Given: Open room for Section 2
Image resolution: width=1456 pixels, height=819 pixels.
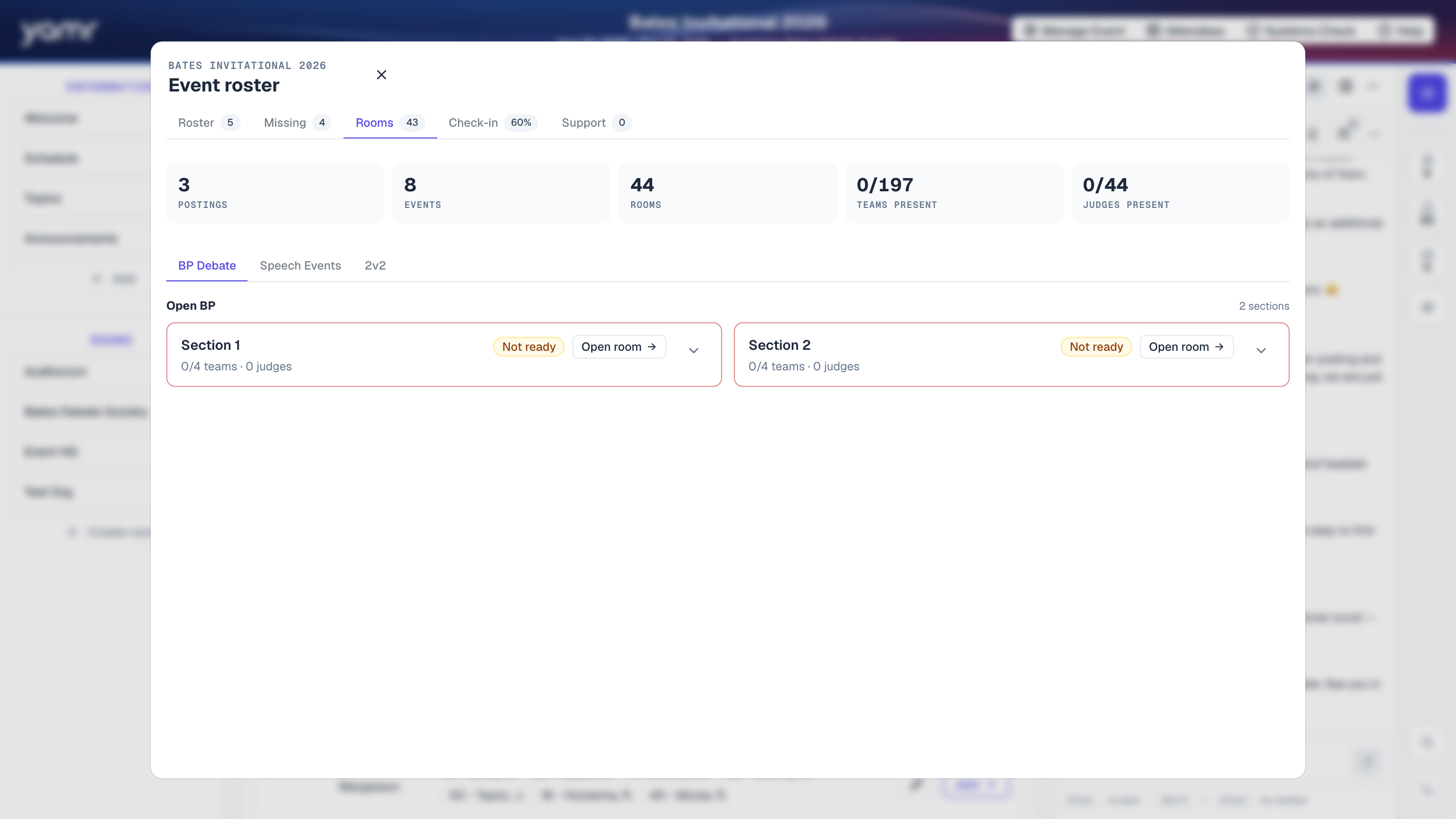Looking at the screenshot, I should [1186, 346].
